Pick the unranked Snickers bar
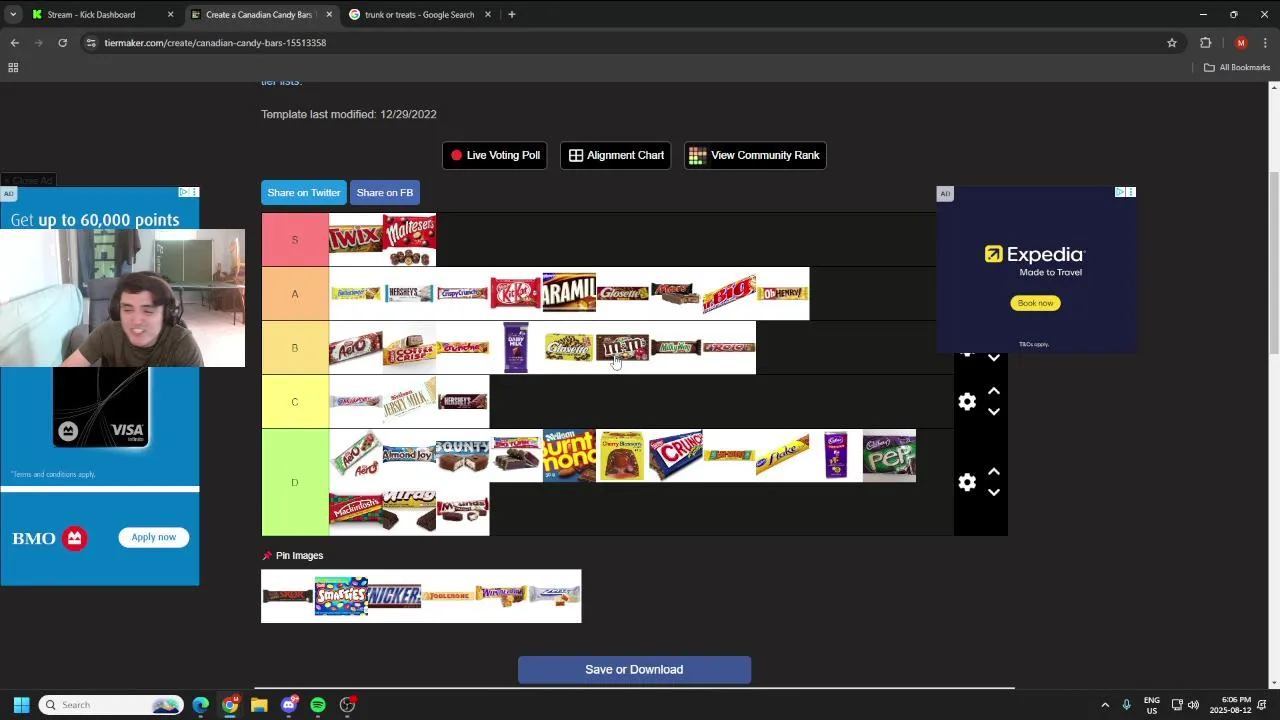1280x720 pixels. [x=394, y=596]
